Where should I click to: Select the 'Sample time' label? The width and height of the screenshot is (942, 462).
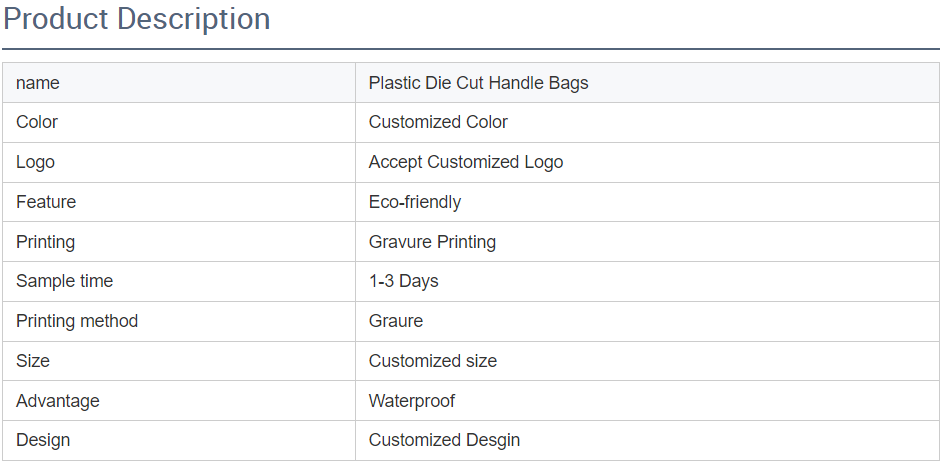click(64, 281)
